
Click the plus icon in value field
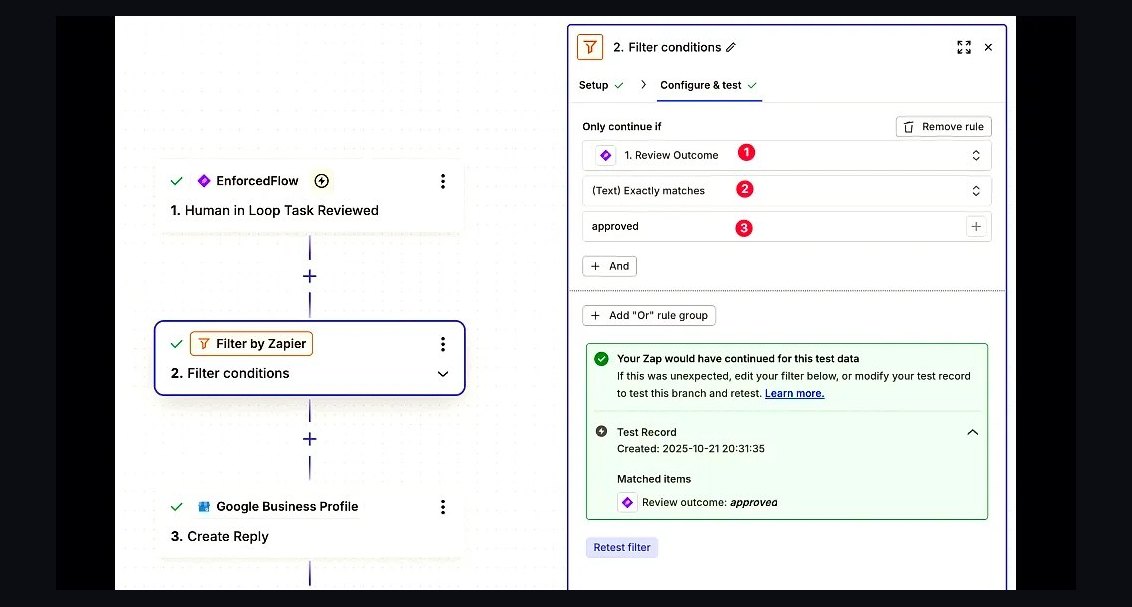tap(976, 227)
